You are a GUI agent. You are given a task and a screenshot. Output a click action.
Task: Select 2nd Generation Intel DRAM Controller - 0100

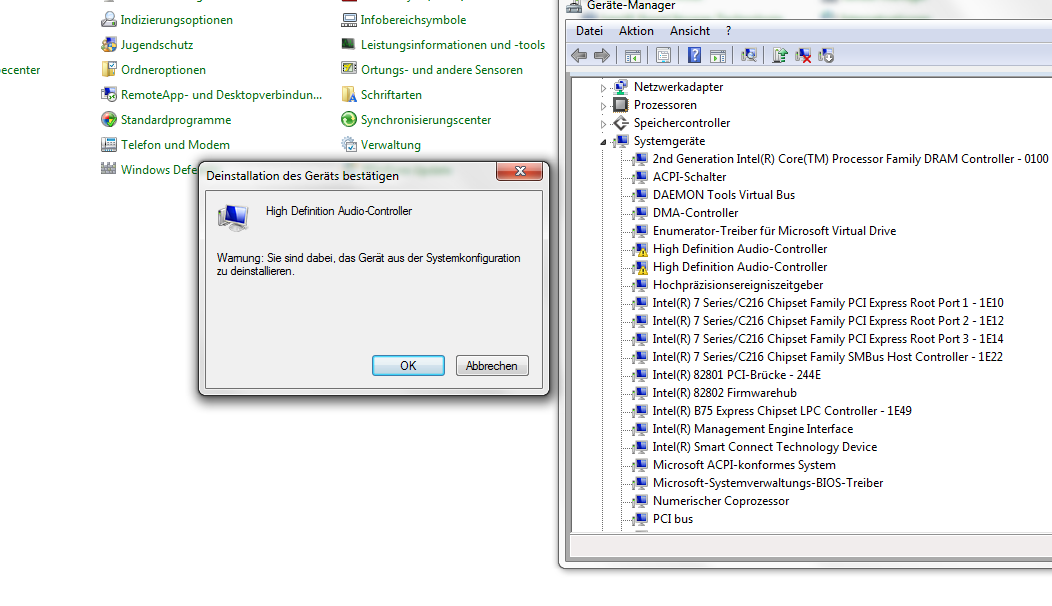850,159
